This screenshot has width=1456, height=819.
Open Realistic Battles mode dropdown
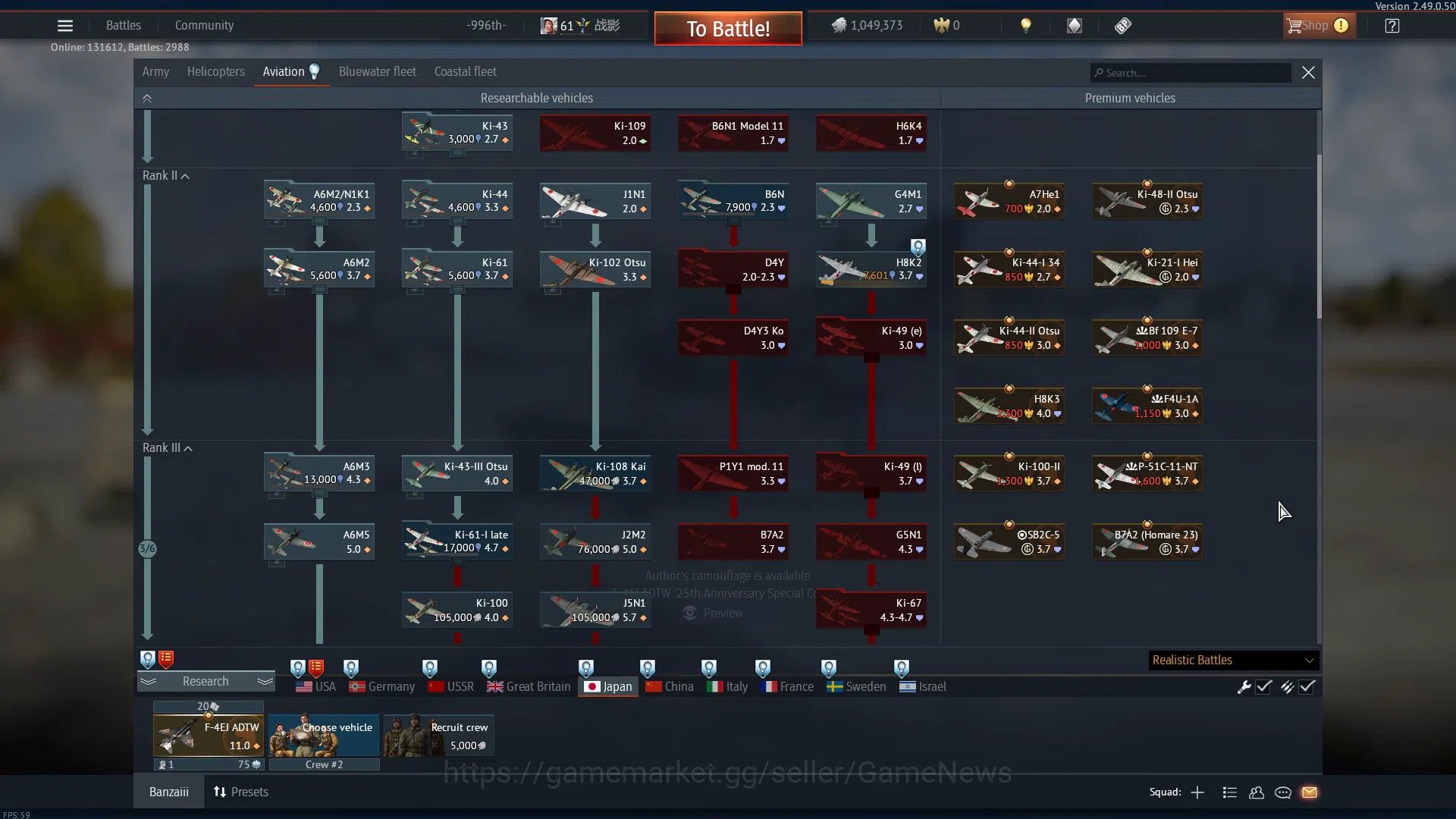click(x=1234, y=661)
